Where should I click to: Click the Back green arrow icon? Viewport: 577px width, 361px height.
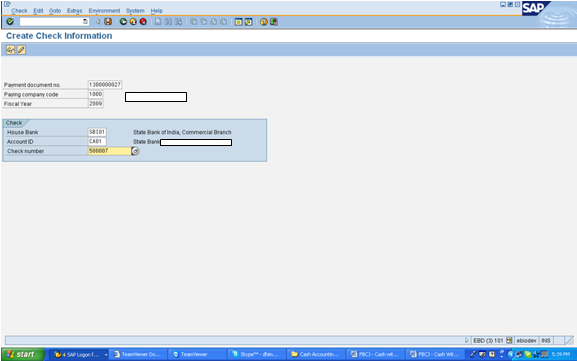pos(123,22)
